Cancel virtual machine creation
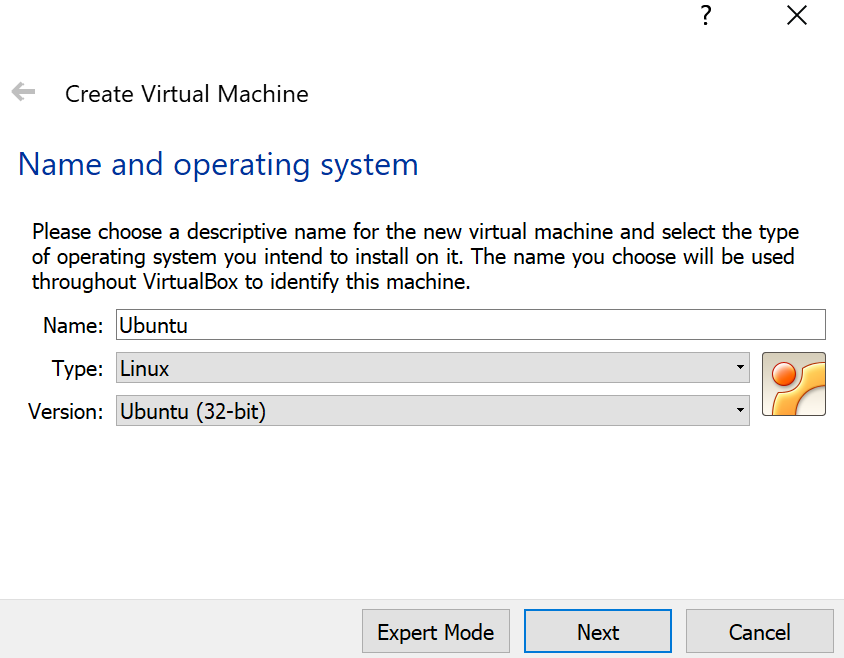The image size is (844, 658). pos(759,631)
